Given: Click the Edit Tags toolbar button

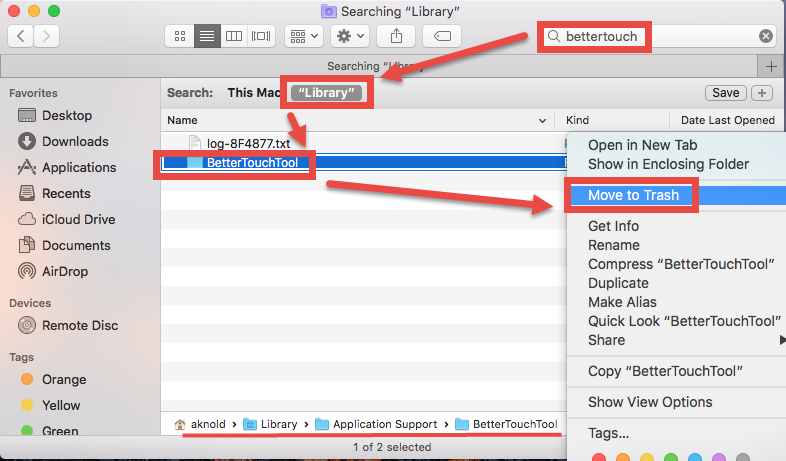Looking at the screenshot, I should tap(442, 36).
